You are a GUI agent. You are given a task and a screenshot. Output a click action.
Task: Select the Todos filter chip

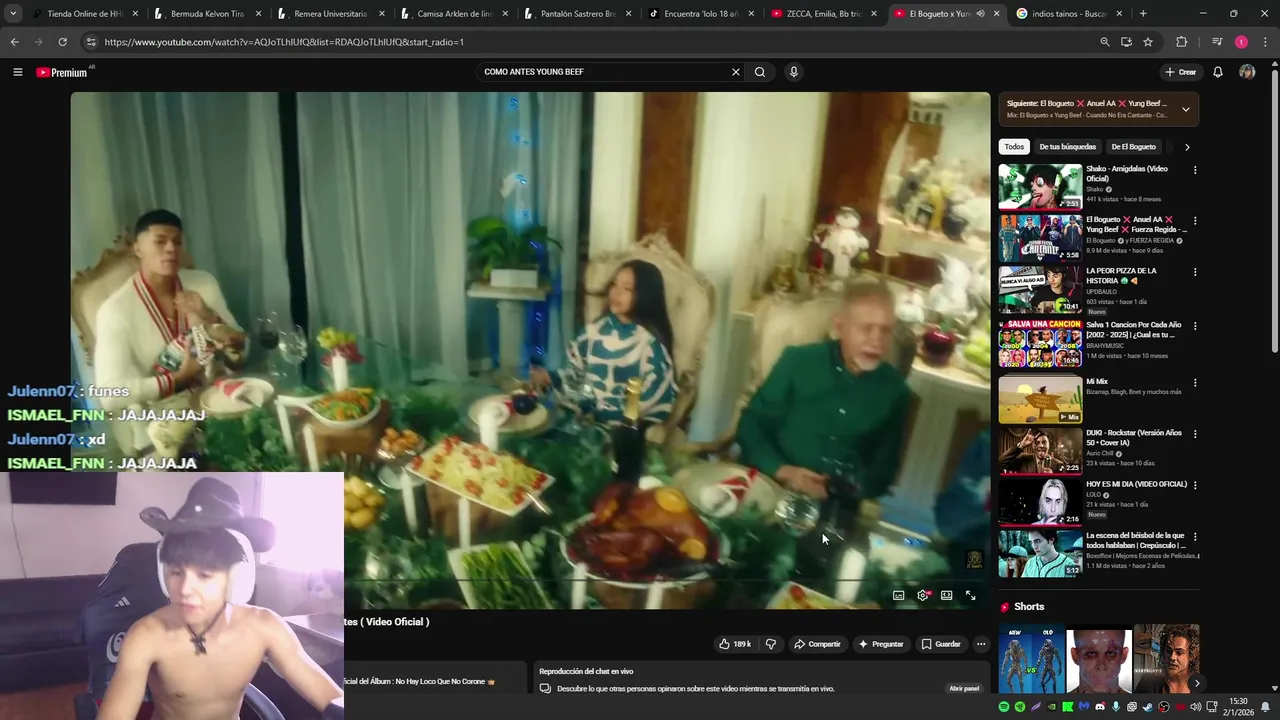click(x=1014, y=147)
